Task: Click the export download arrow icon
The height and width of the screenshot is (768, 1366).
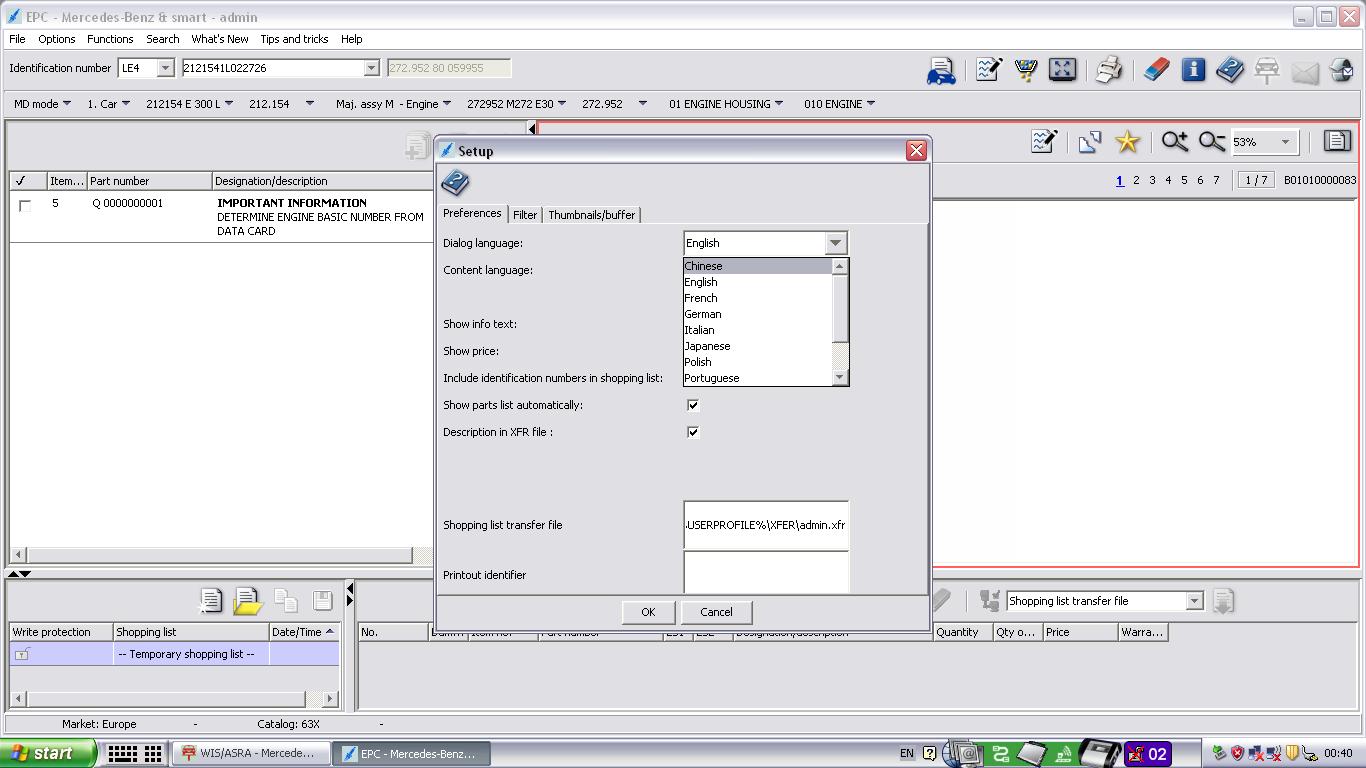Action: [1223, 600]
